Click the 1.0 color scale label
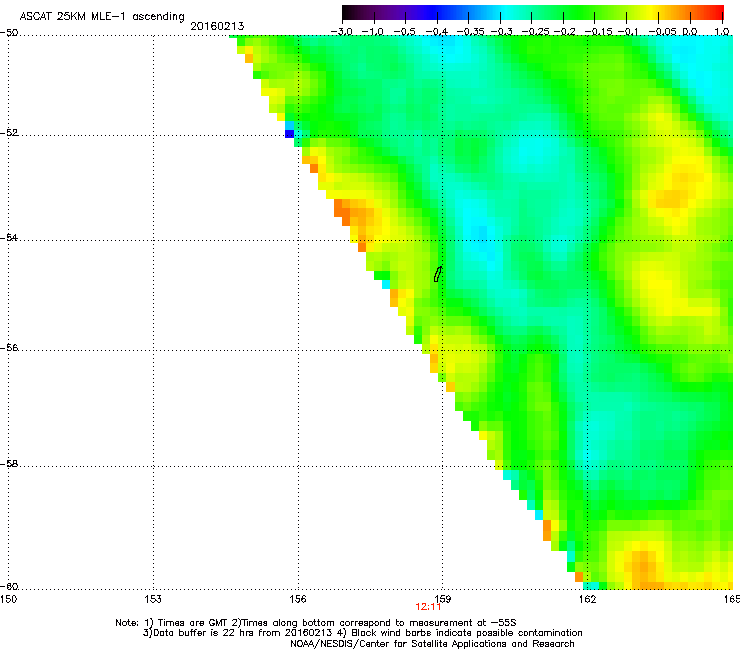This screenshot has height=650, width=740. click(722, 32)
